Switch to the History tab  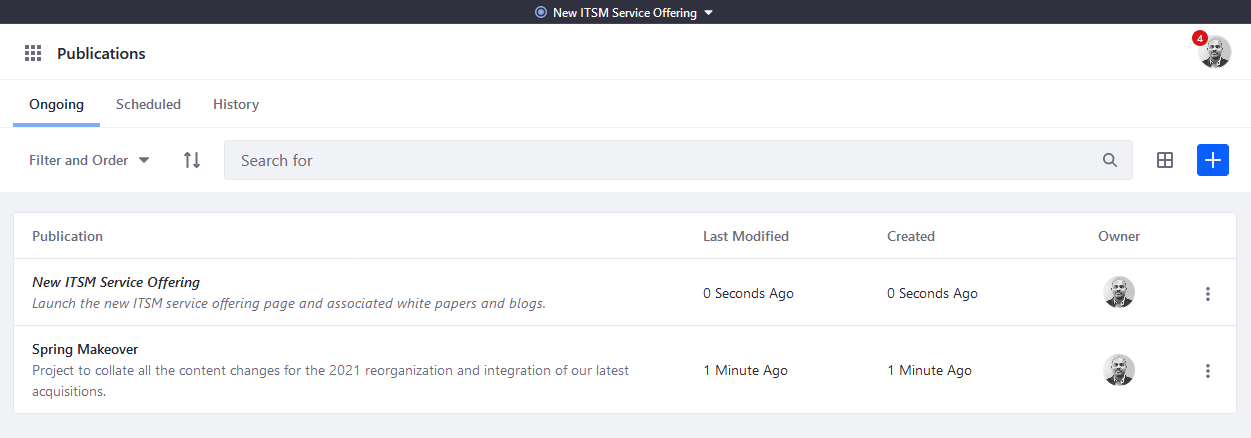pos(236,104)
